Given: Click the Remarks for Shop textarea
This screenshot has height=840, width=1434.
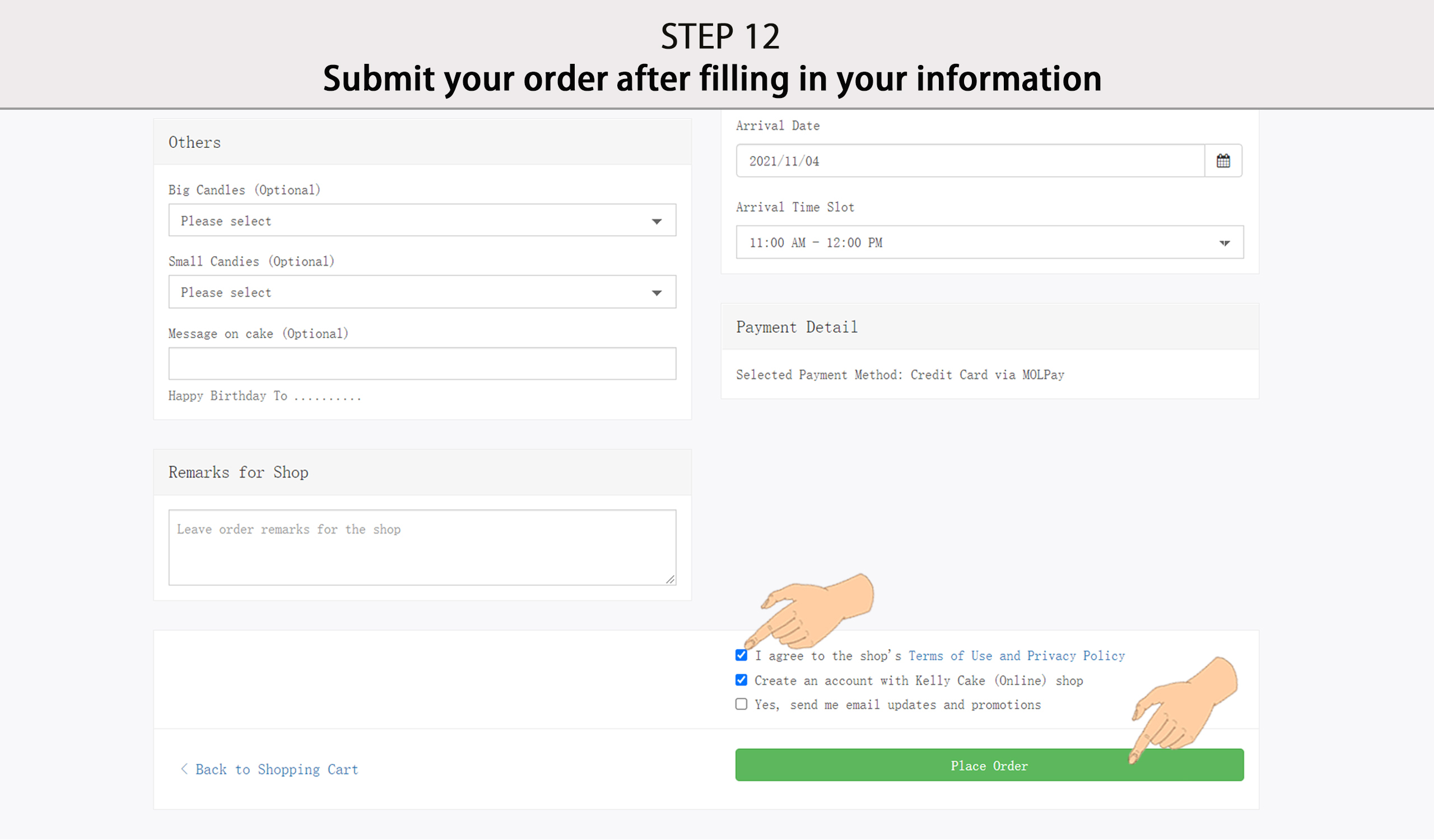Looking at the screenshot, I should [x=422, y=547].
